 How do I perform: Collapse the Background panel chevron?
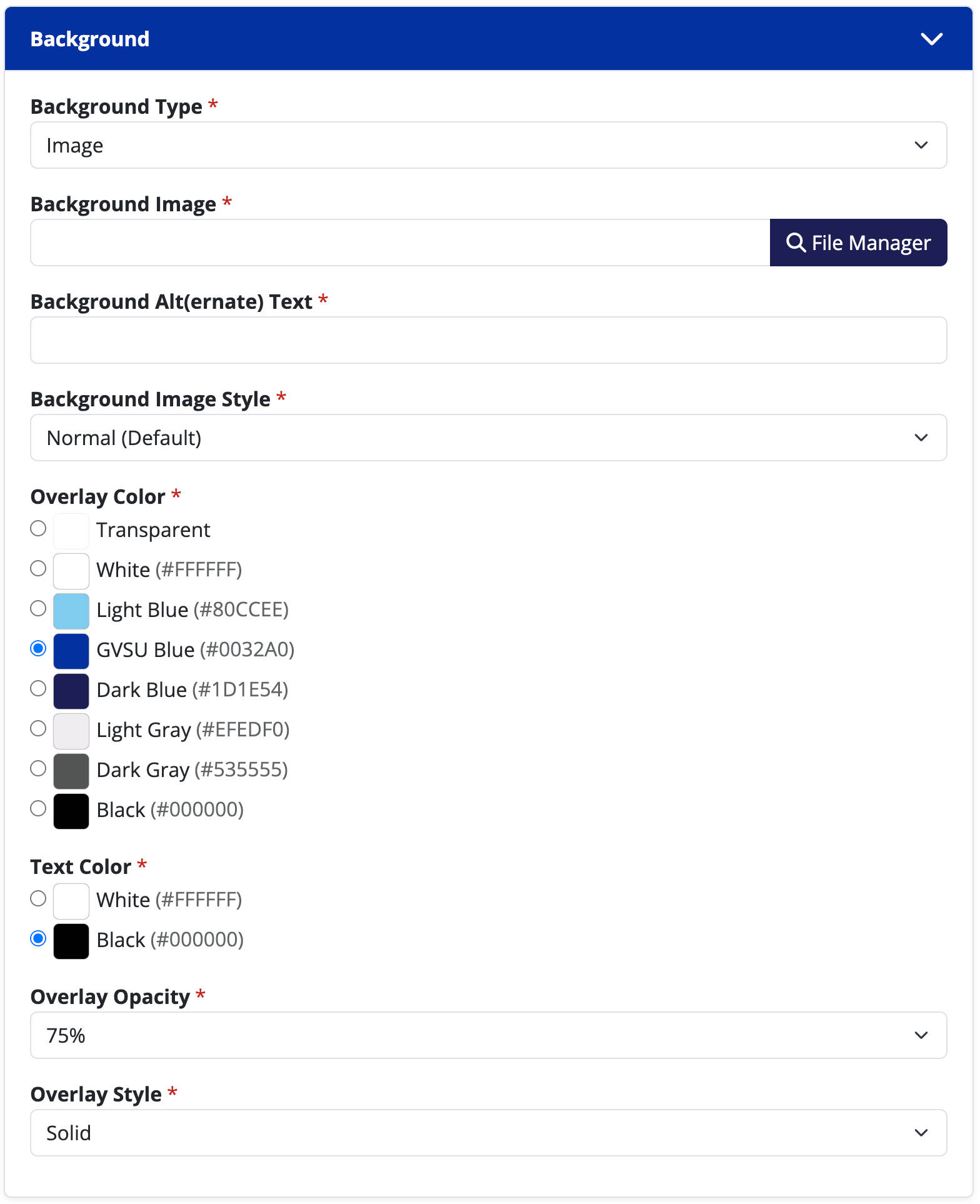931,39
